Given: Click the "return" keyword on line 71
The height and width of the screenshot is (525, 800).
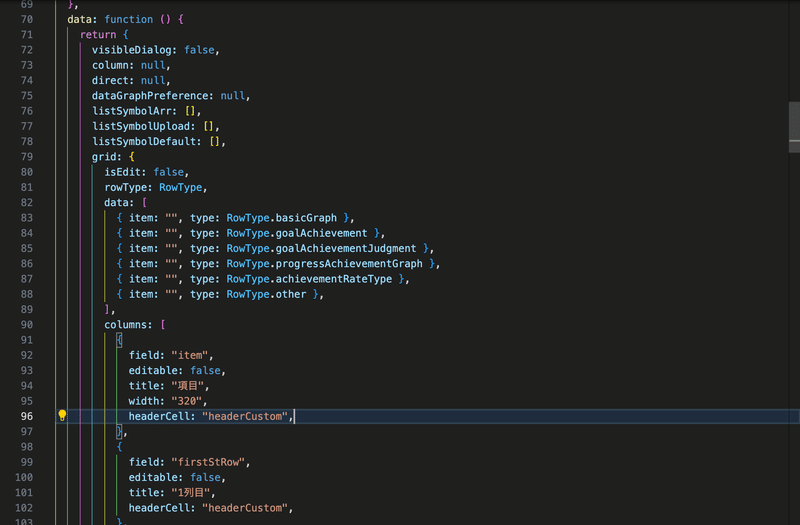Looking at the screenshot, I should click(x=98, y=35).
